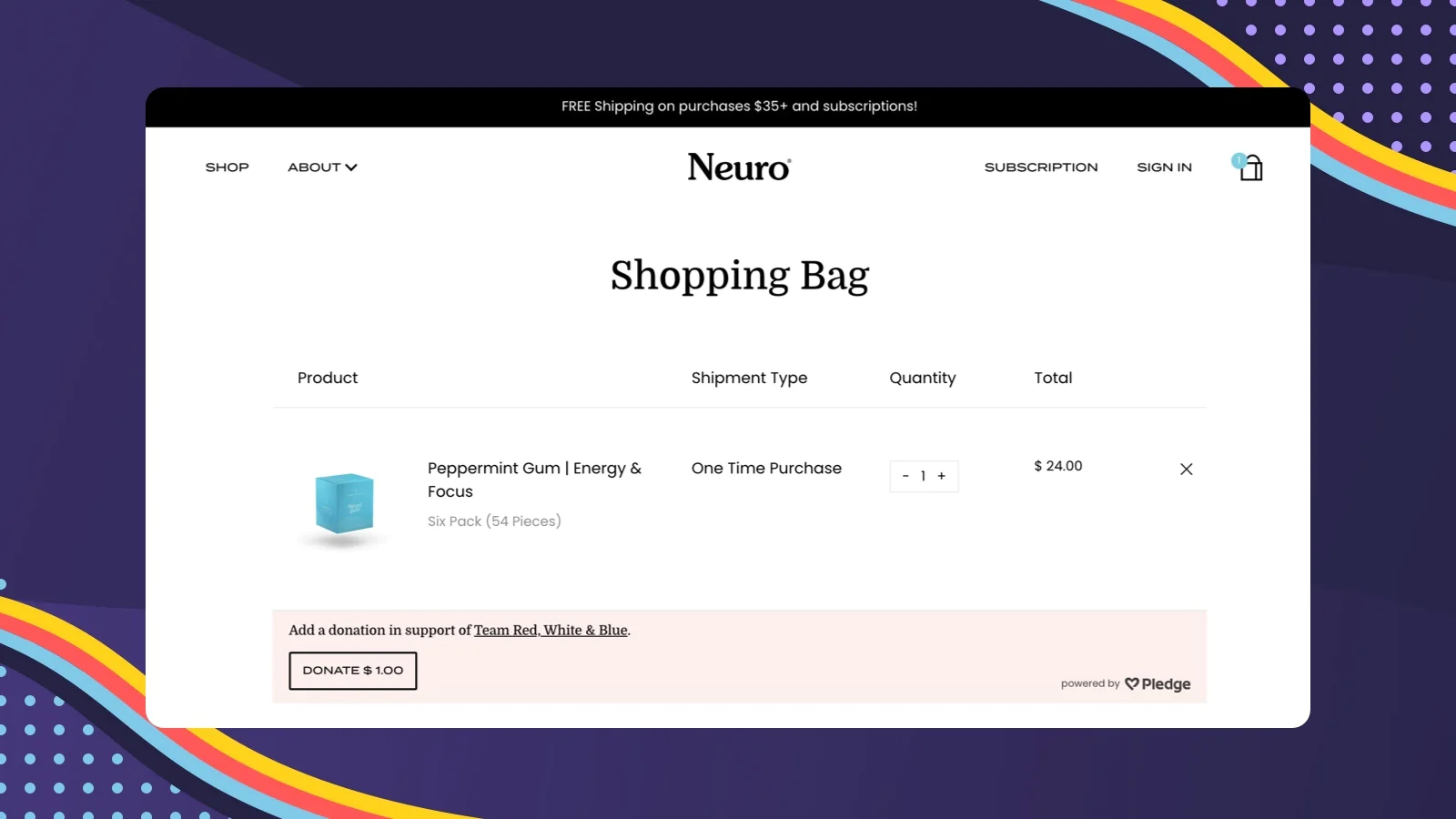Click the Shopping Bag heading

[x=740, y=276]
